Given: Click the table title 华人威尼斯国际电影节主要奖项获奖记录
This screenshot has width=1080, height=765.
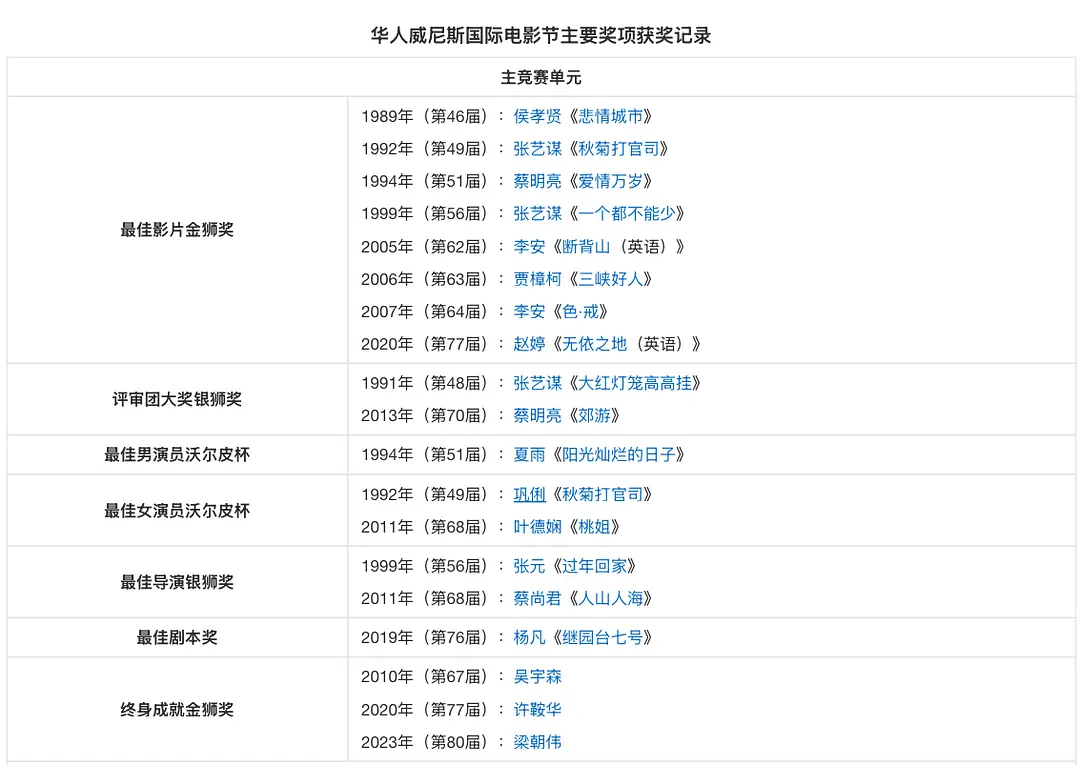Looking at the screenshot, I should 541,35.
